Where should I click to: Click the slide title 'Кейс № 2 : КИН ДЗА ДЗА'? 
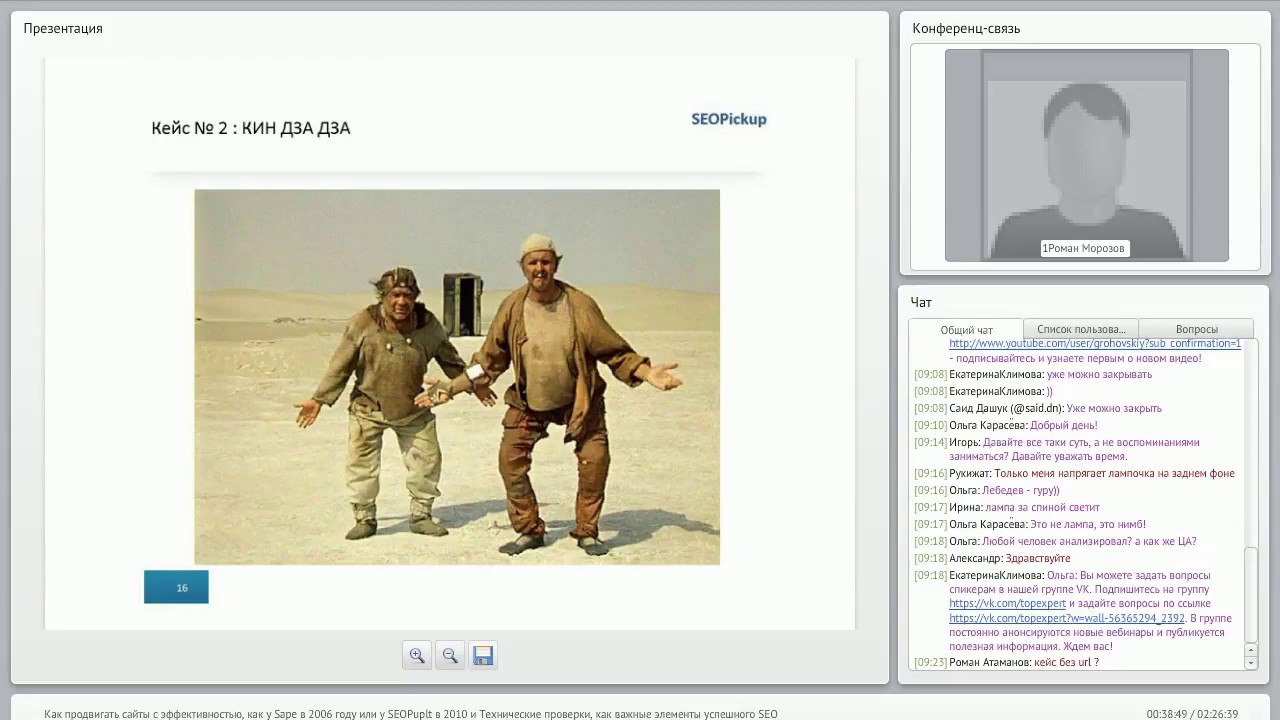[251, 128]
